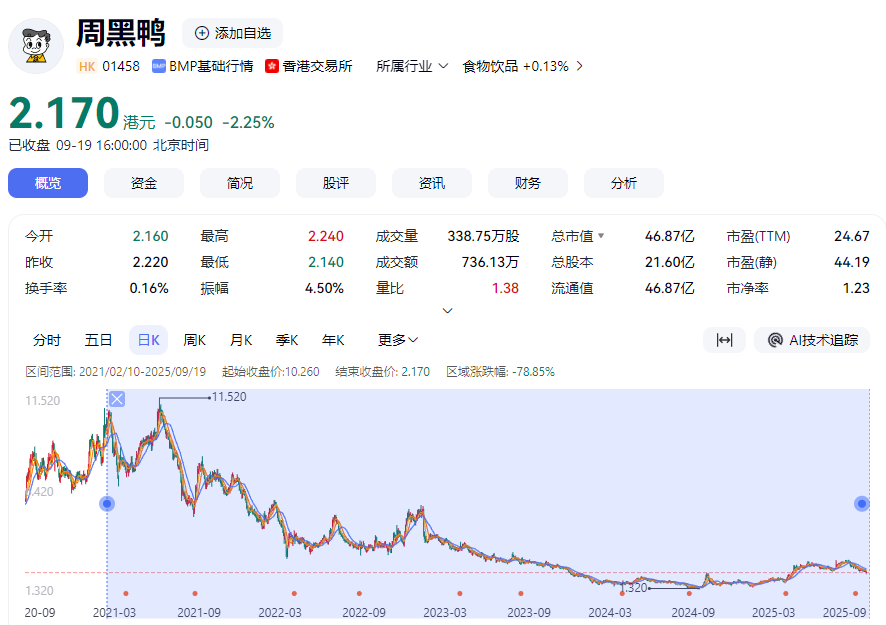Select the 分时 chart period
Screen dimensions: 886x625
[46, 340]
